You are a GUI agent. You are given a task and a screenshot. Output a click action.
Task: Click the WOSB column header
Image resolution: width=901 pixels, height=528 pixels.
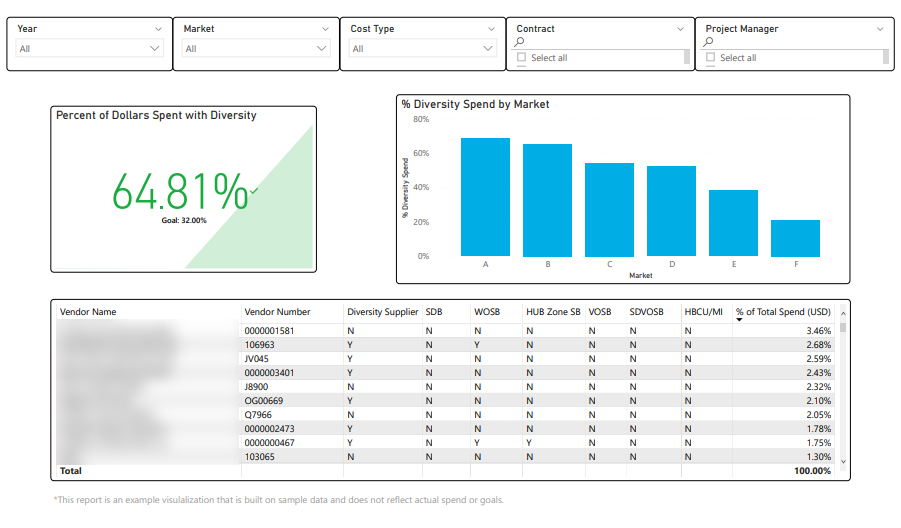tap(486, 312)
